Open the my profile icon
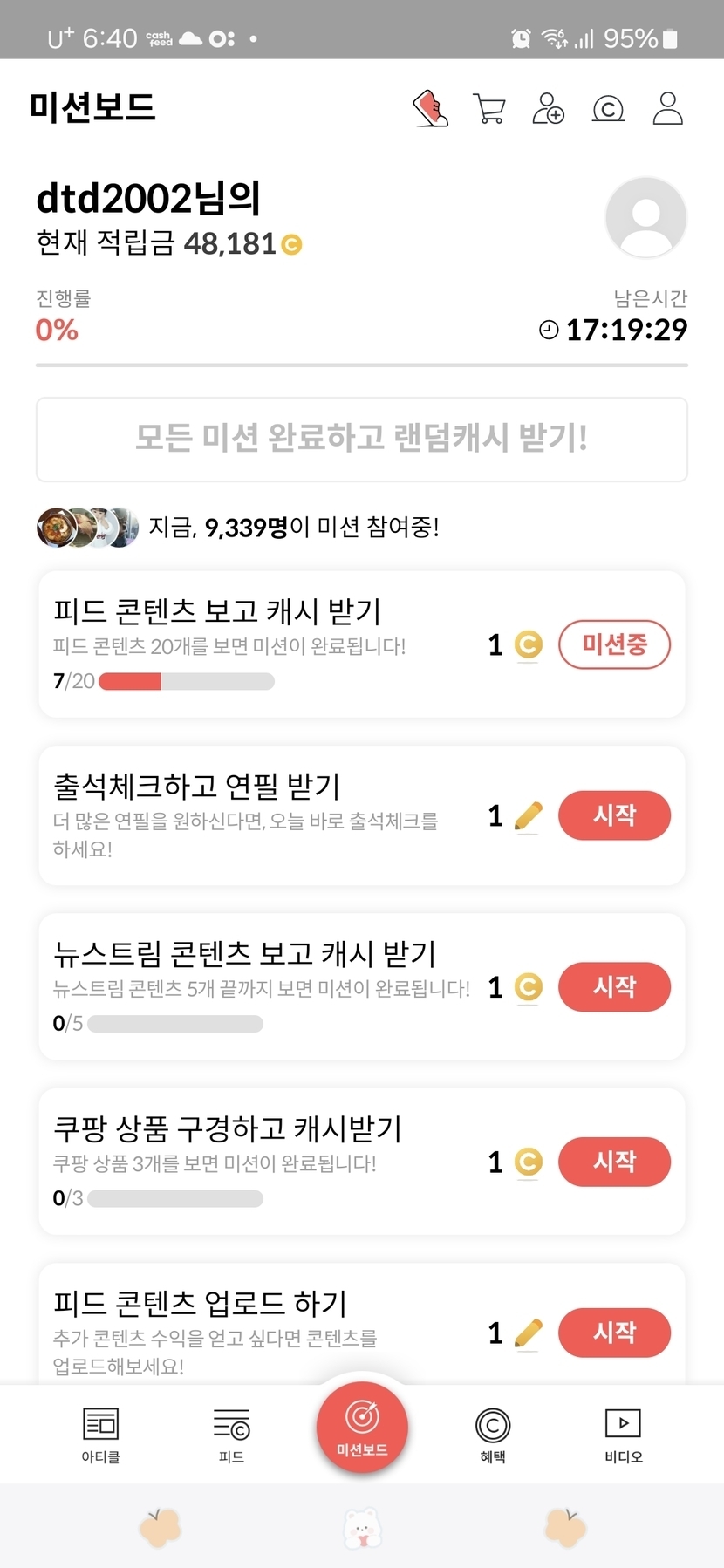The image size is (724, 1568). point(667,109)
